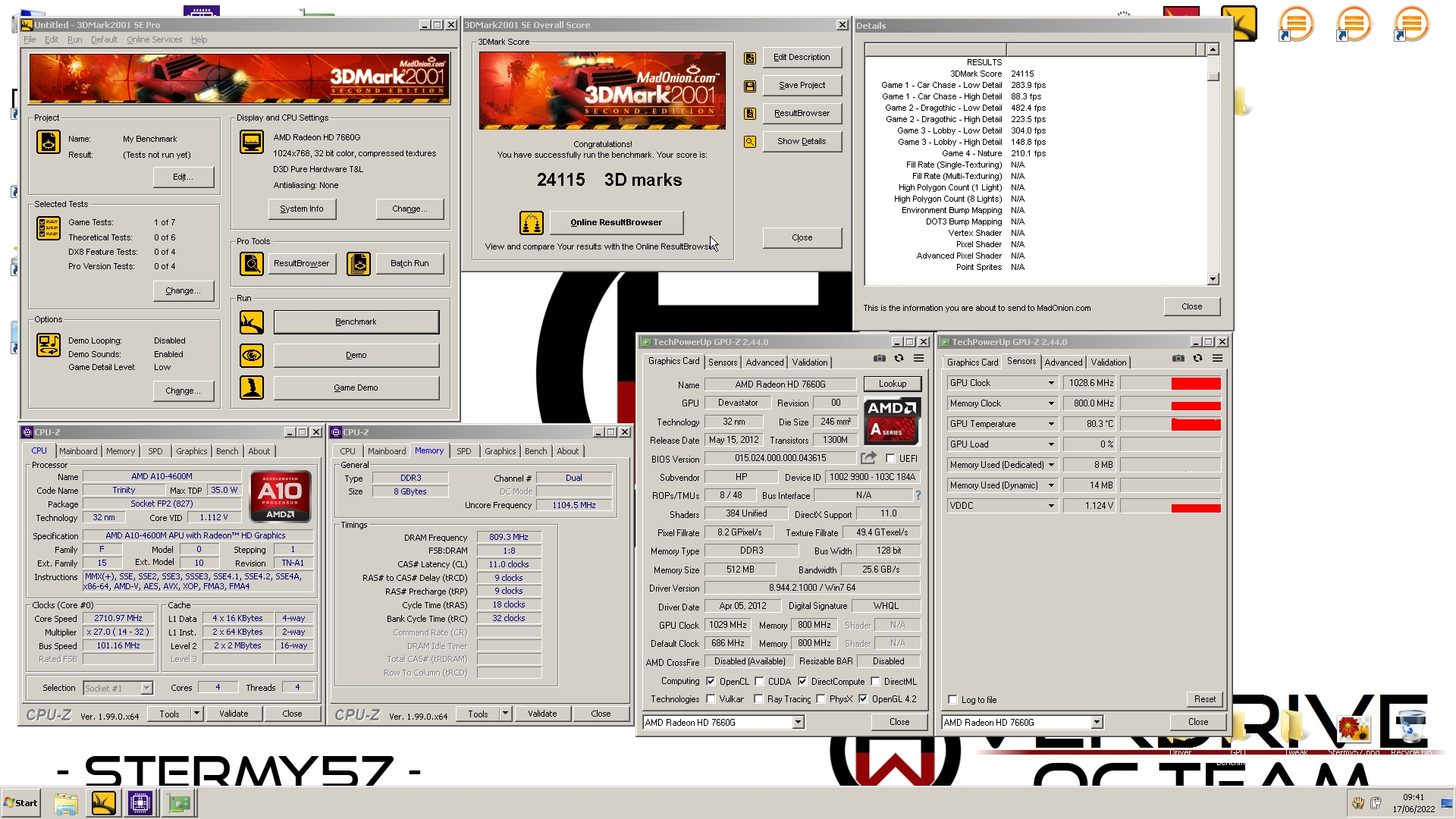Take screenshot via camera icon in GPU-Z Graphics Card window
The width and height of the screenshot is (1456, 819).
(x=880, y=359)
